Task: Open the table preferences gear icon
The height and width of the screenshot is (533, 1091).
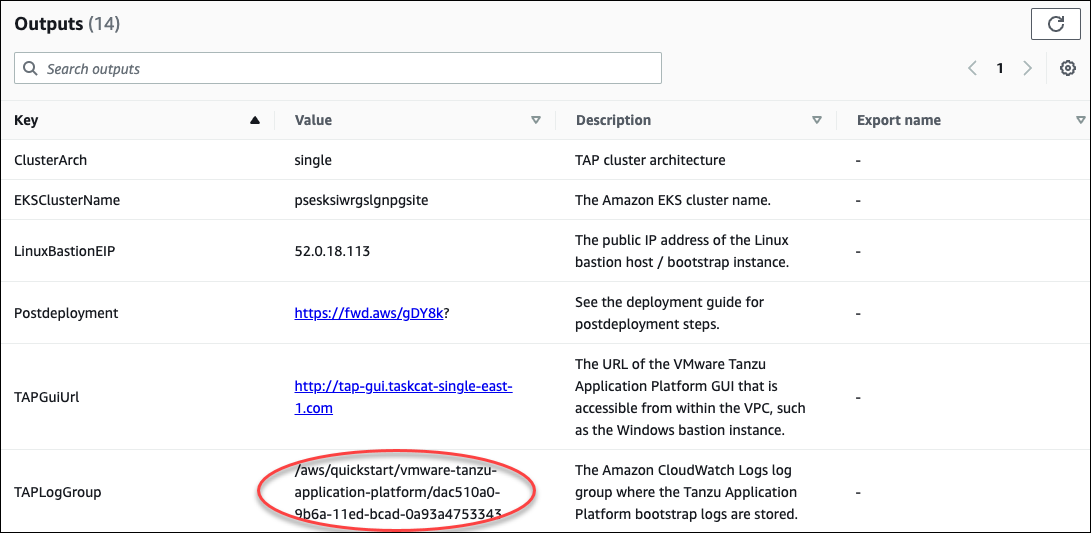Action: (x=1067, y=68)
